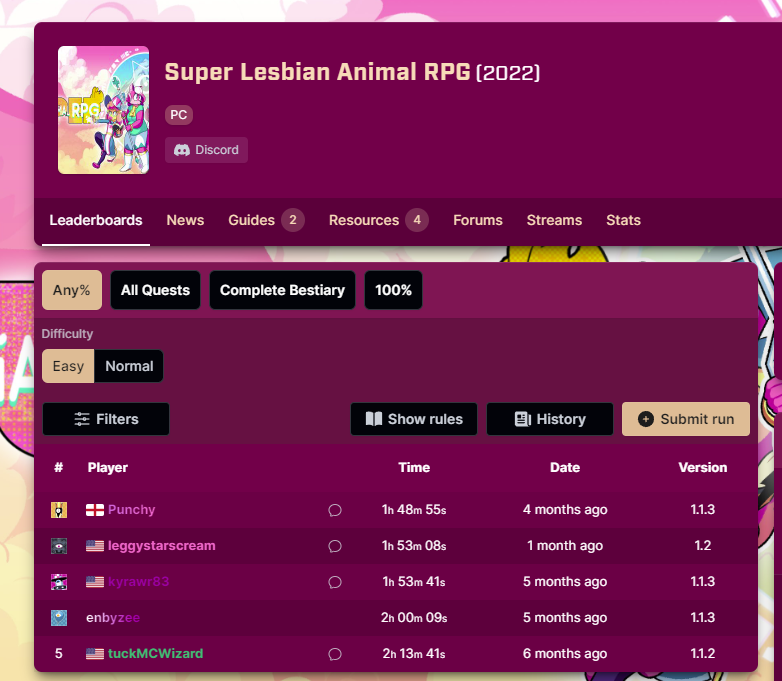Click the Version column header

(703, 467)
